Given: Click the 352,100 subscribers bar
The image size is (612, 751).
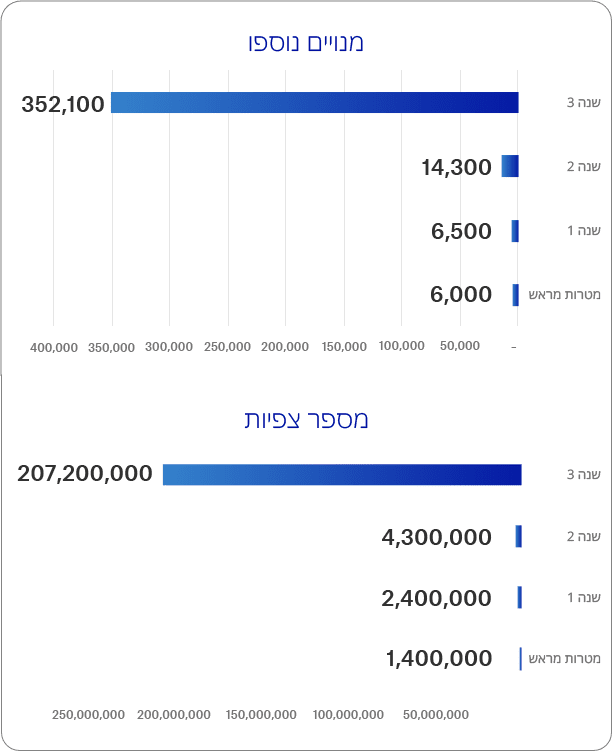Looking at the screenshot, I should pos(314,102).
